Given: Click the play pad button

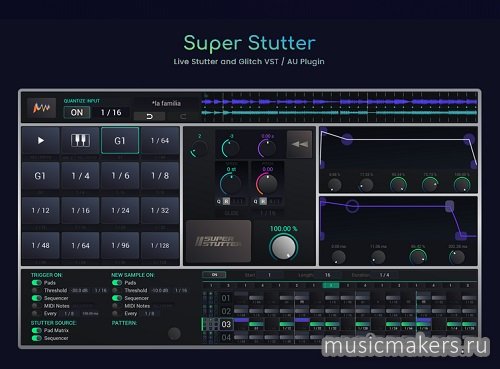Looking at the screenshot, I should (x=41, y=140).
